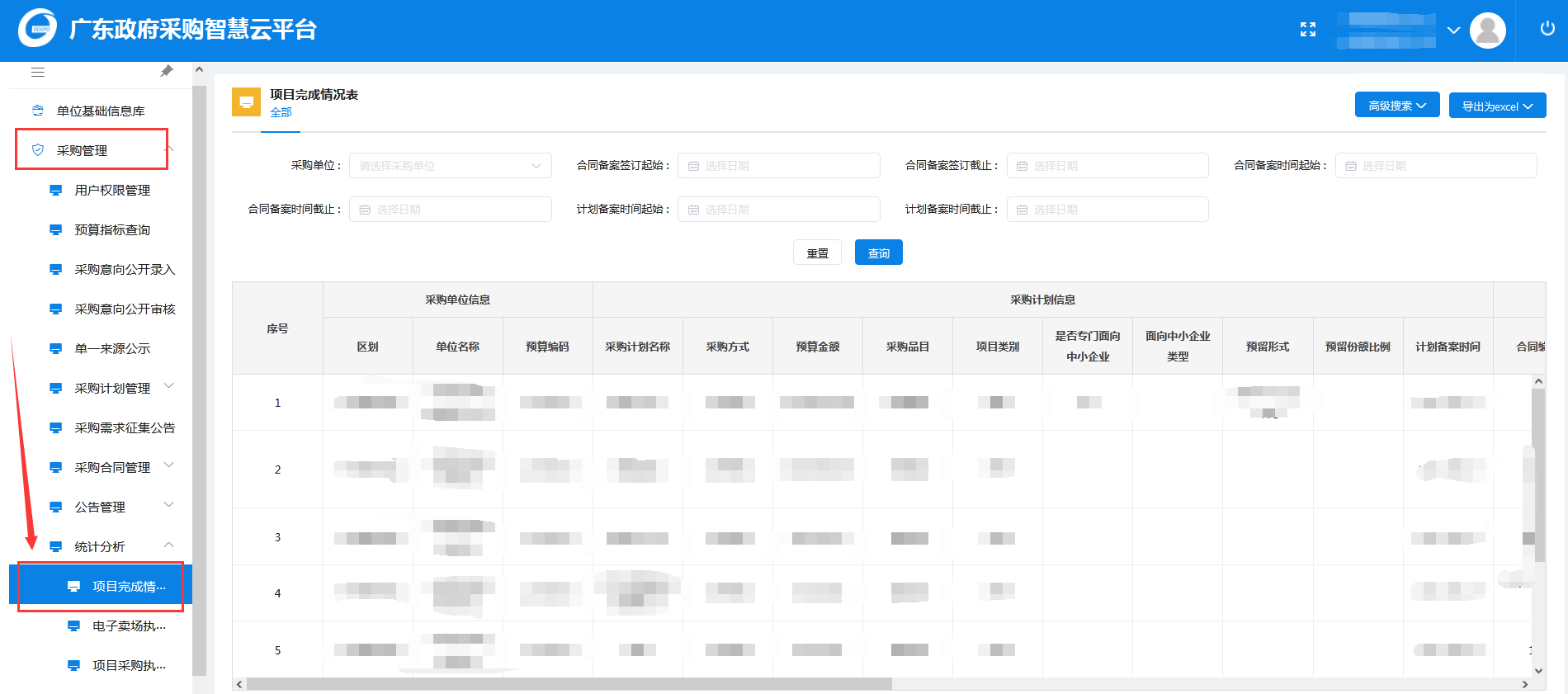Expand the 公告管理 submenu chevron
The width and height of the screenshot is (1568, 694).
169,504
